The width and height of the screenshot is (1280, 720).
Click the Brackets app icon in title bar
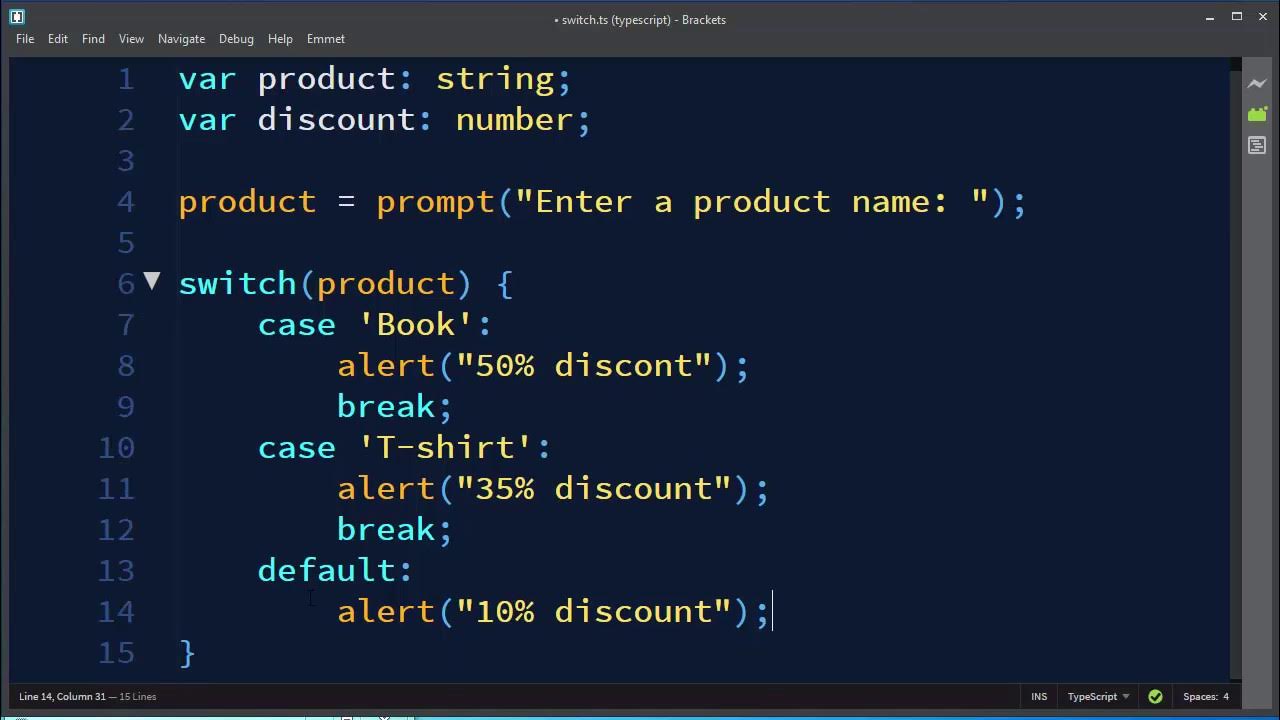[x=16, y=17]
